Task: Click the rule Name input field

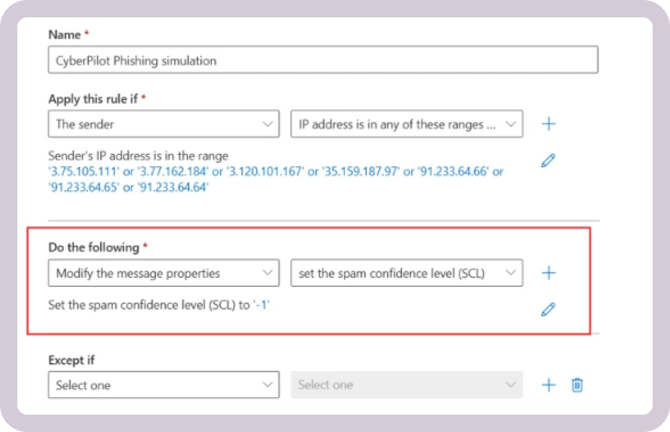Action: click(x=322, y=61)
